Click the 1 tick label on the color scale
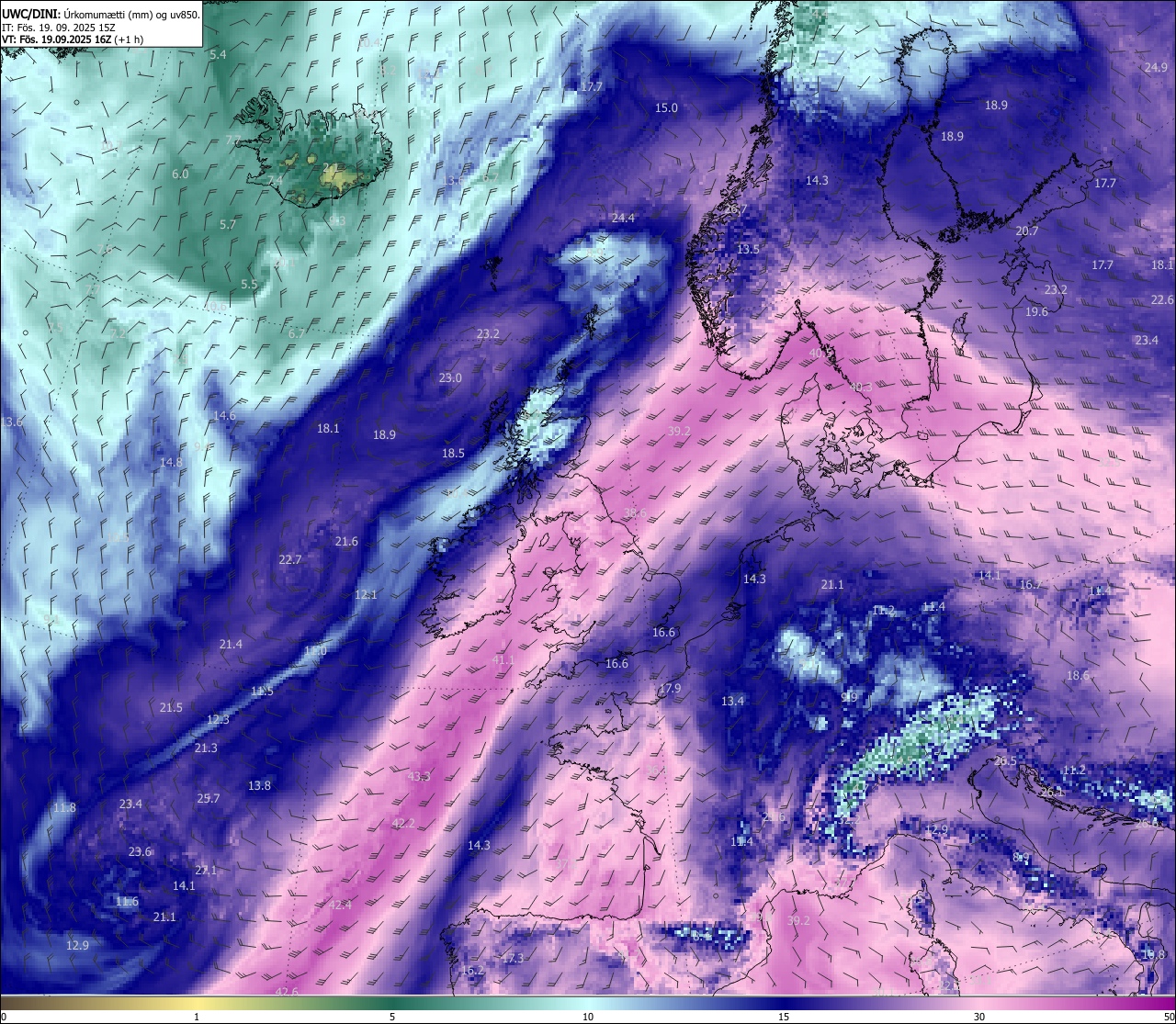This screenshot has width=1176, height=1024. click(197, 1017)
